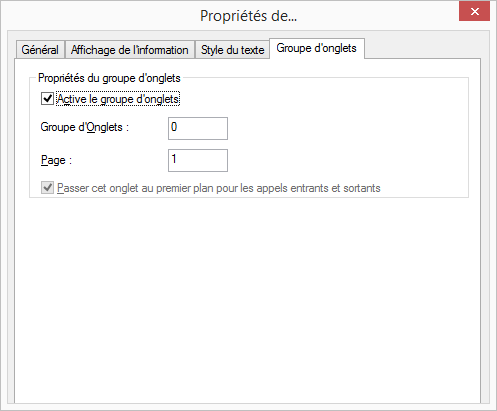The image size is (497, 411).
Task: Click empty tab strip right of Groupe d'onglets
Action: point(422,48)
